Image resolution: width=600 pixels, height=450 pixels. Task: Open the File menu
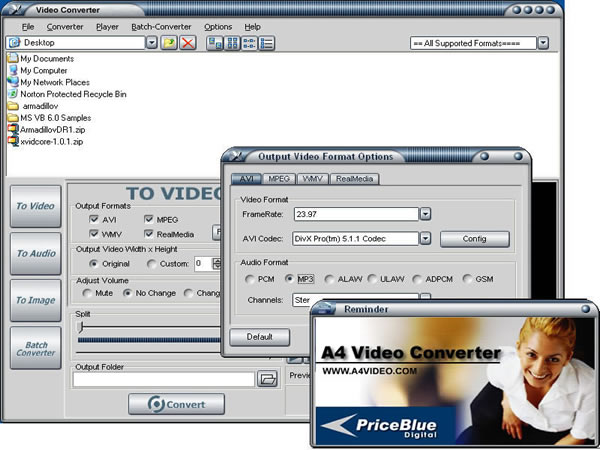click(28, 27)
